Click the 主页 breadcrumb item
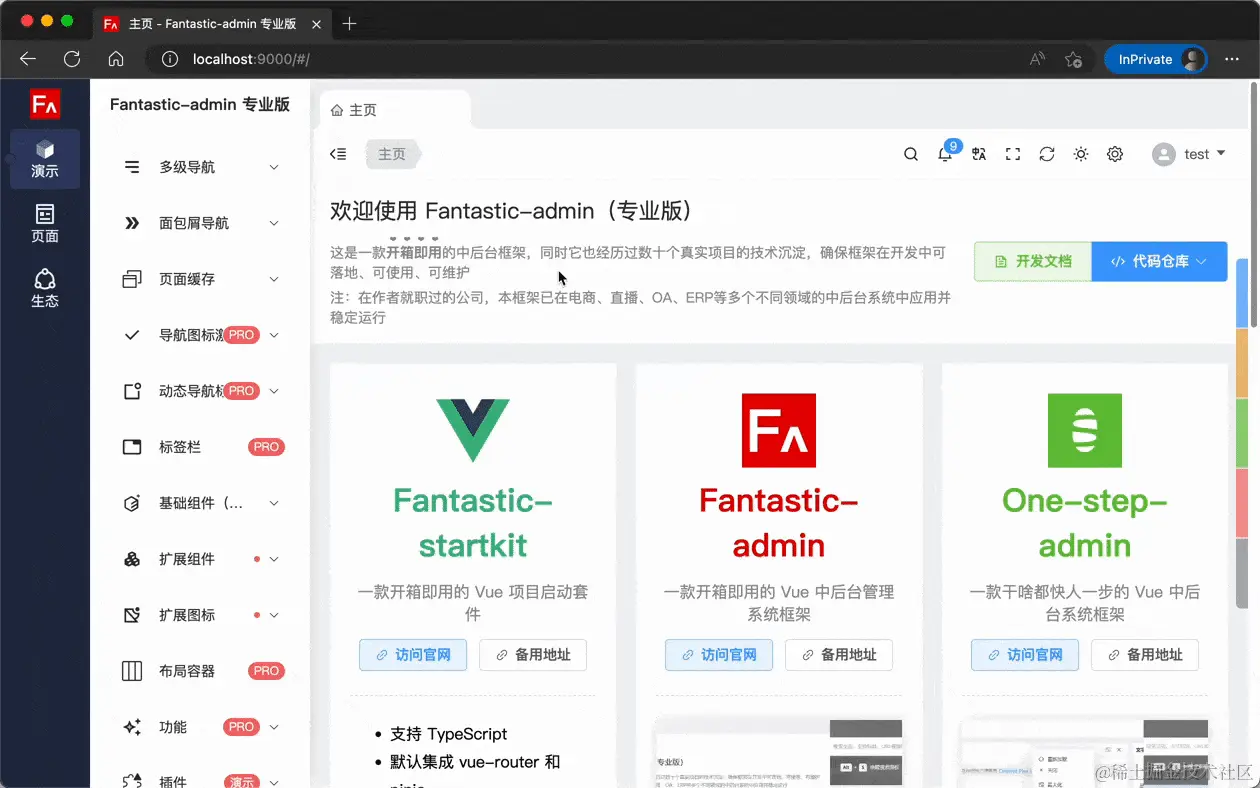The height and width of the screenshot is (788, 1260). [x=392, y=154]
